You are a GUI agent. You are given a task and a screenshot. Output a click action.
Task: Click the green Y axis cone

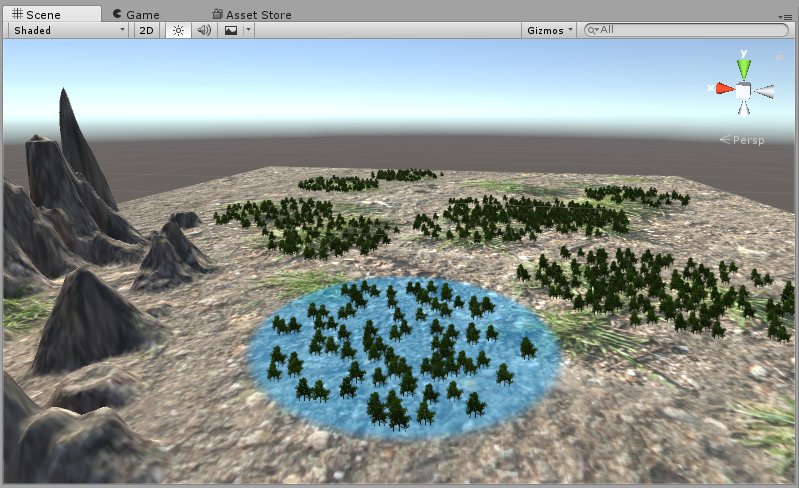743,68
